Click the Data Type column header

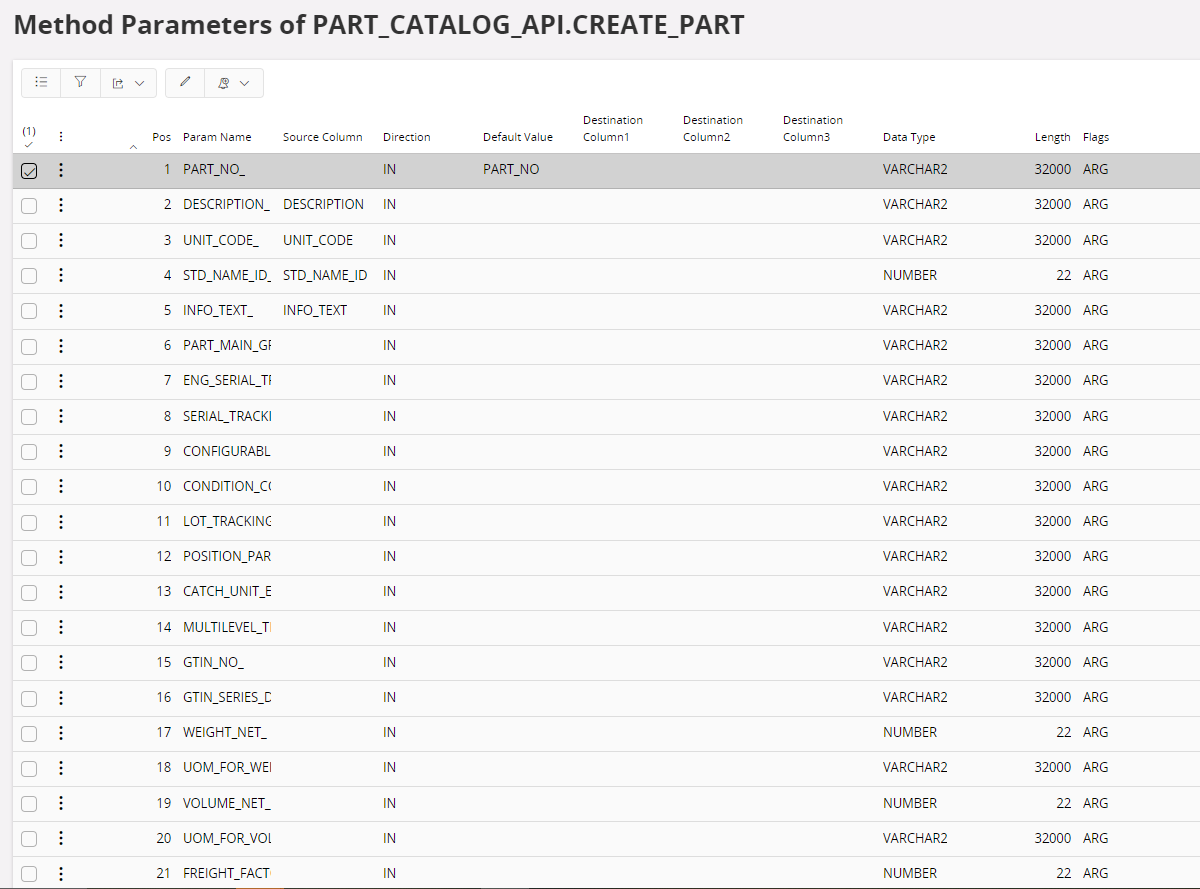[909, 137]
